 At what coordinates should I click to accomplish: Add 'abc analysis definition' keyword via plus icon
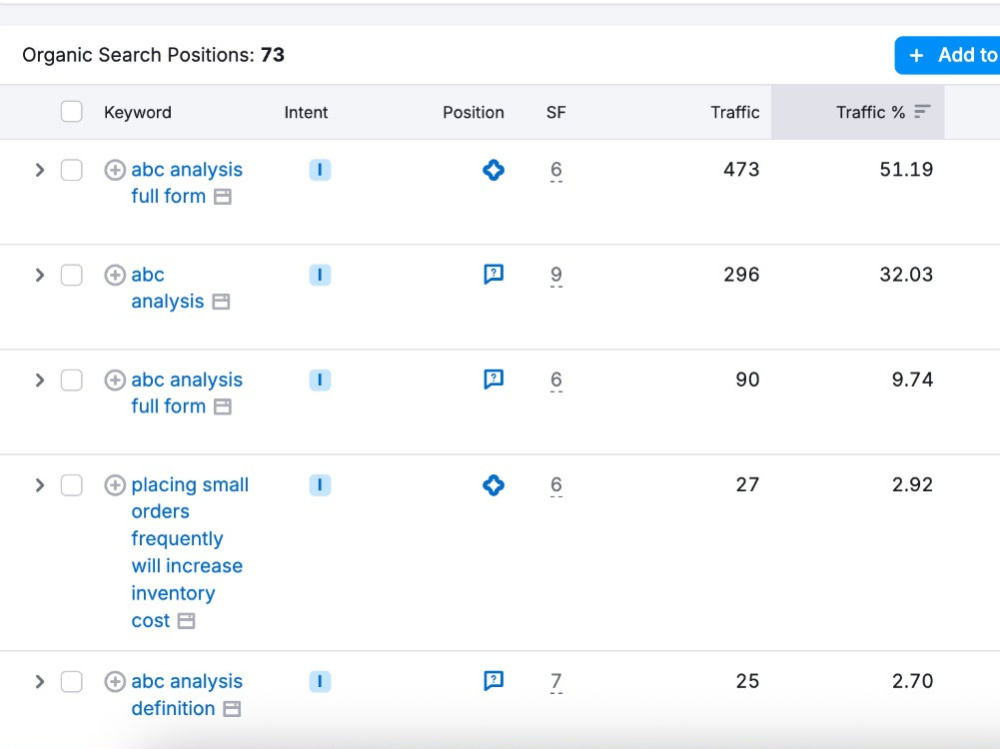(115, 681)
